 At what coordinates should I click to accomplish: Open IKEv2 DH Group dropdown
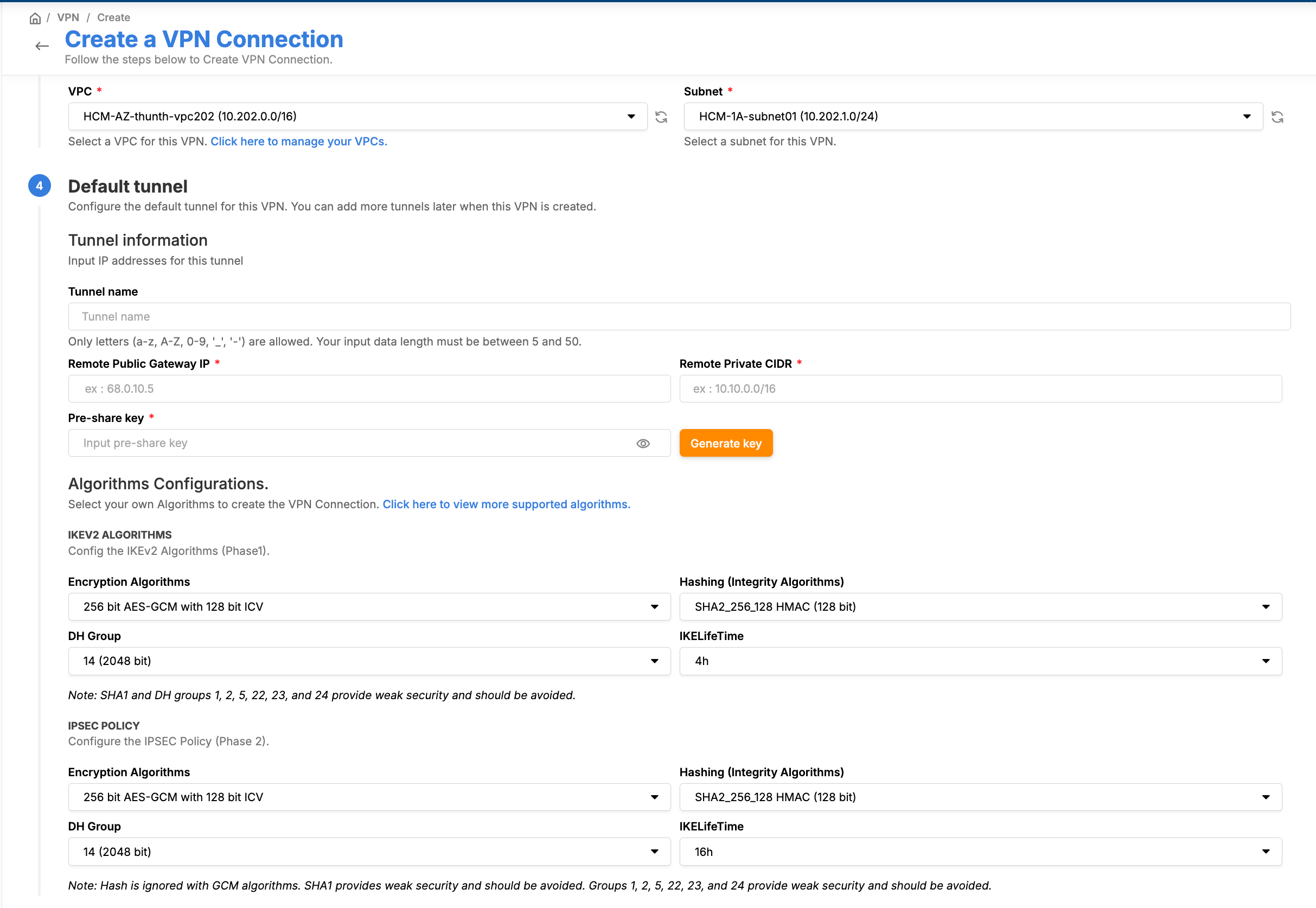click(x=369, y=661)
